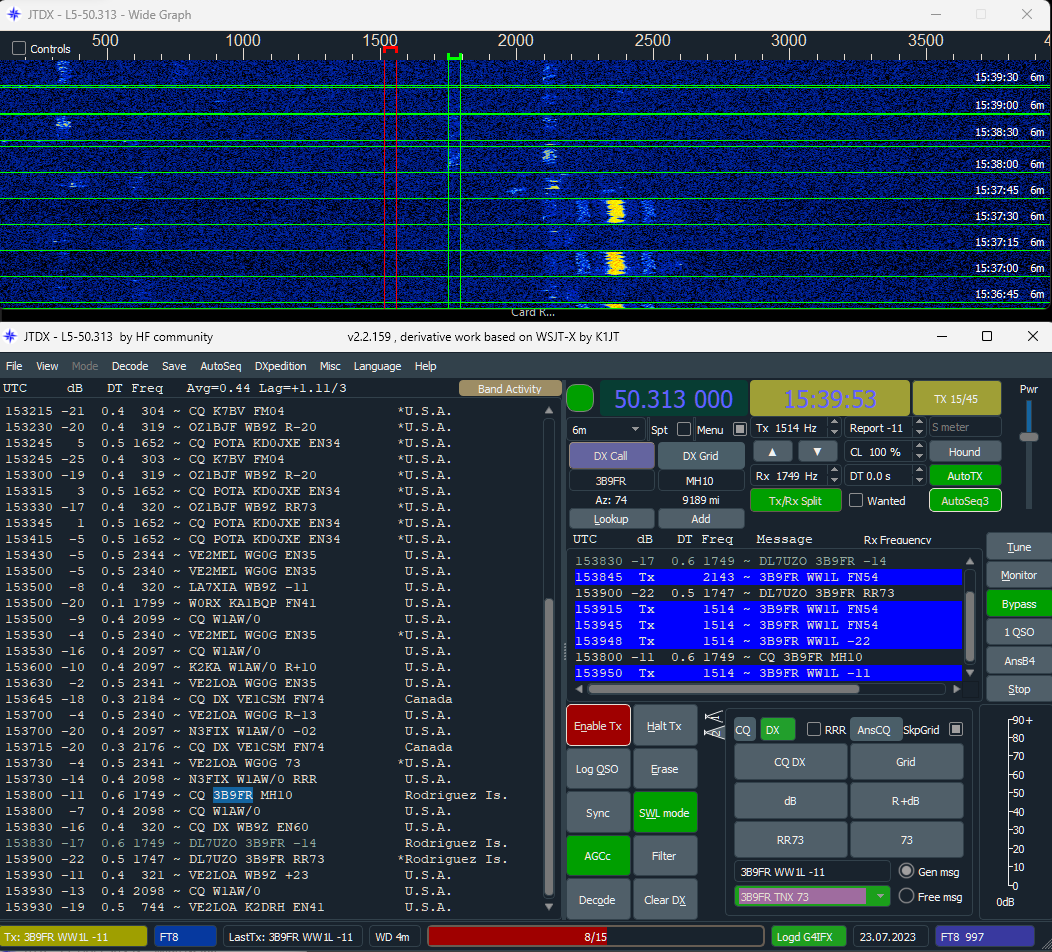Toggle the green SWL mode button
Viewport: 1052px width, 952px height.
tap(664, 812)
